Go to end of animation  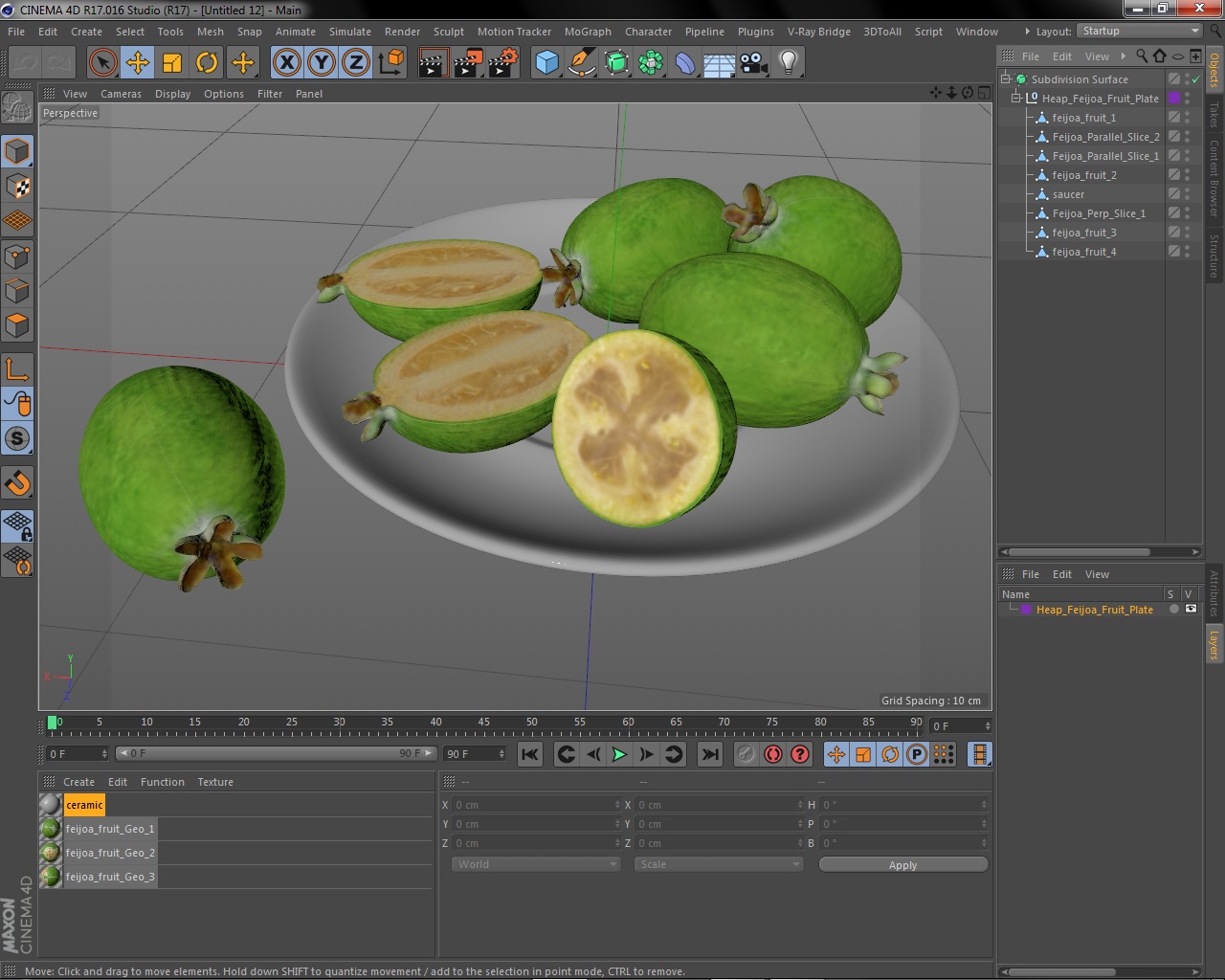point(709,754)
